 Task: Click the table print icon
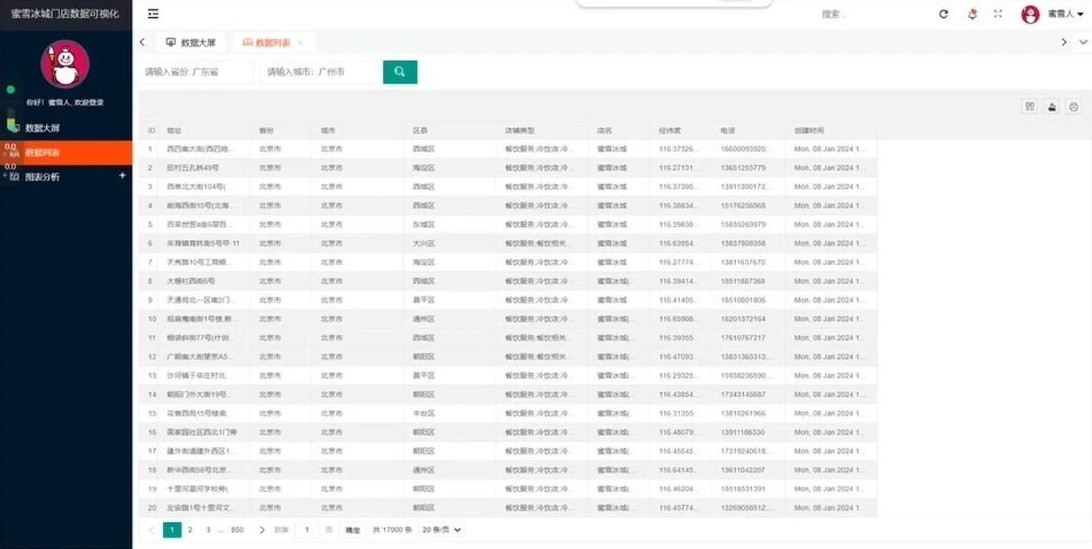point(1074,107)
